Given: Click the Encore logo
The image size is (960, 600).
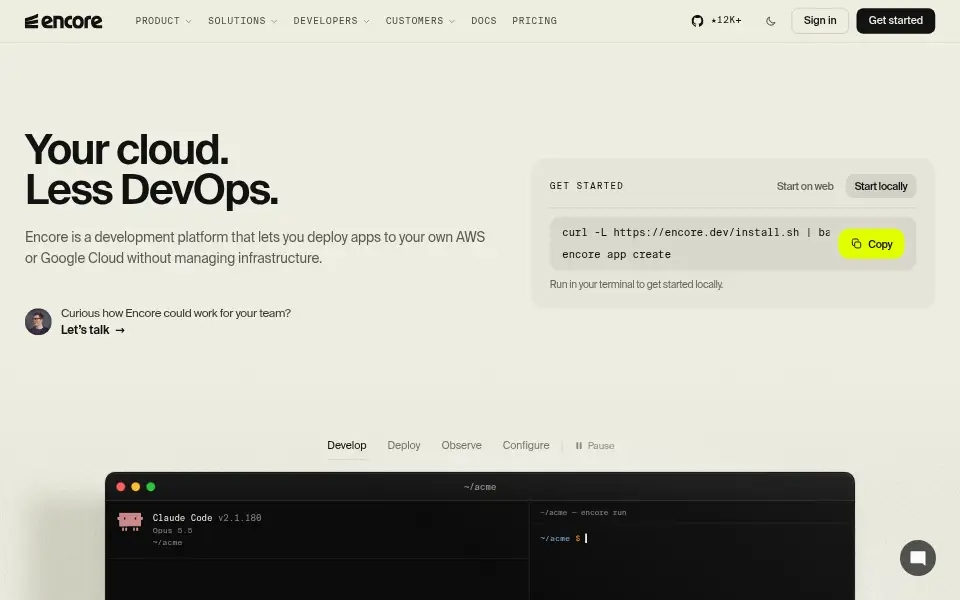Looking at the screenshot, I should 64,21.
